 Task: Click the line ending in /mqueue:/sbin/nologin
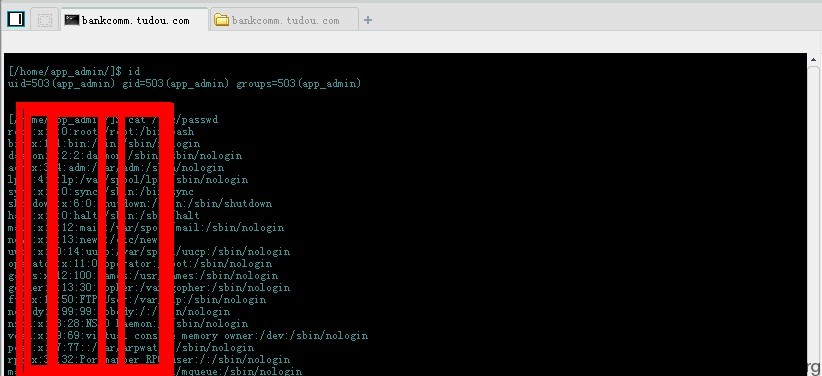pyautogui.click(x=155, y=371)
